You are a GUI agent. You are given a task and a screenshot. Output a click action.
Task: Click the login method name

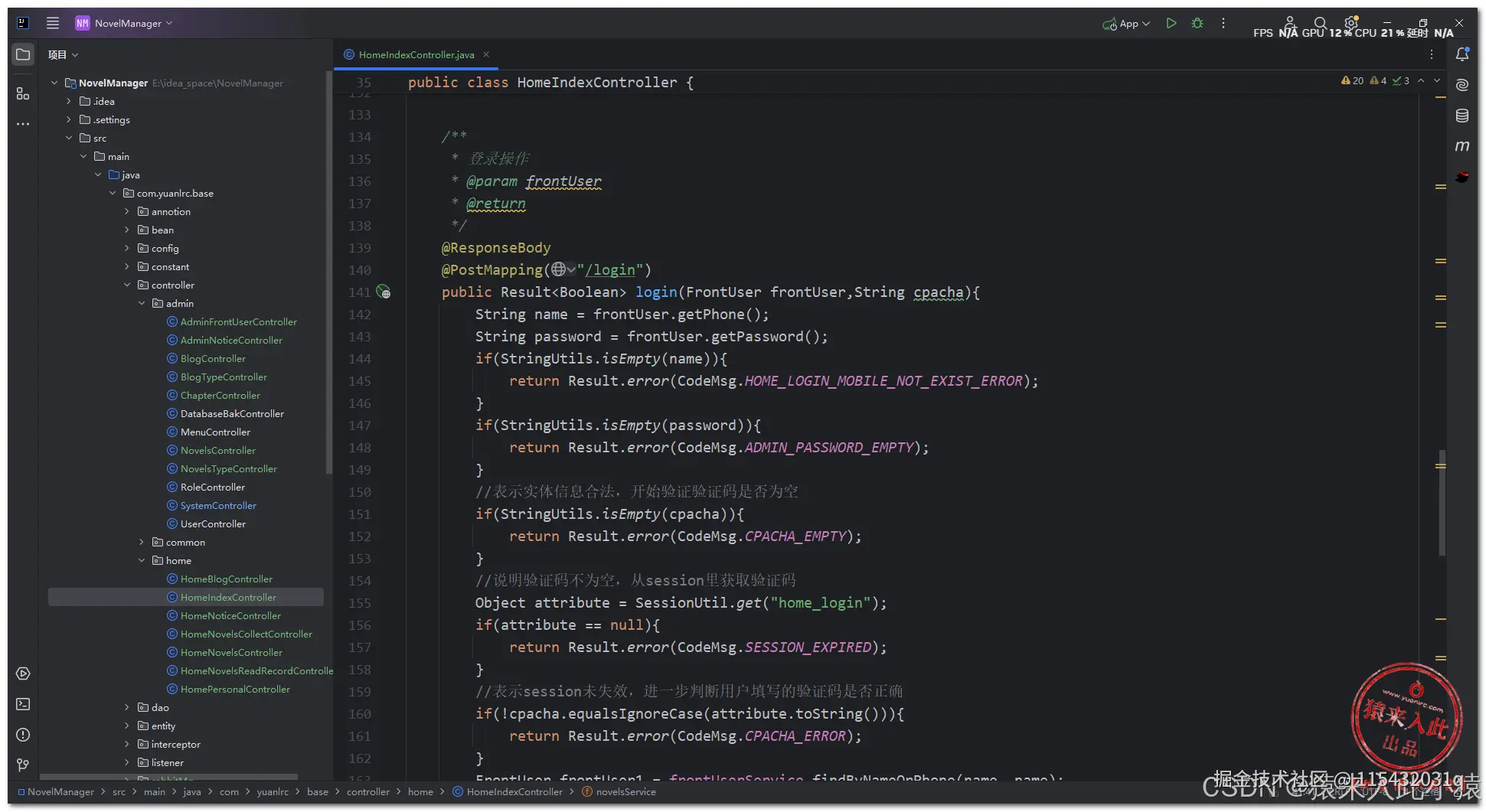point(656,292)
